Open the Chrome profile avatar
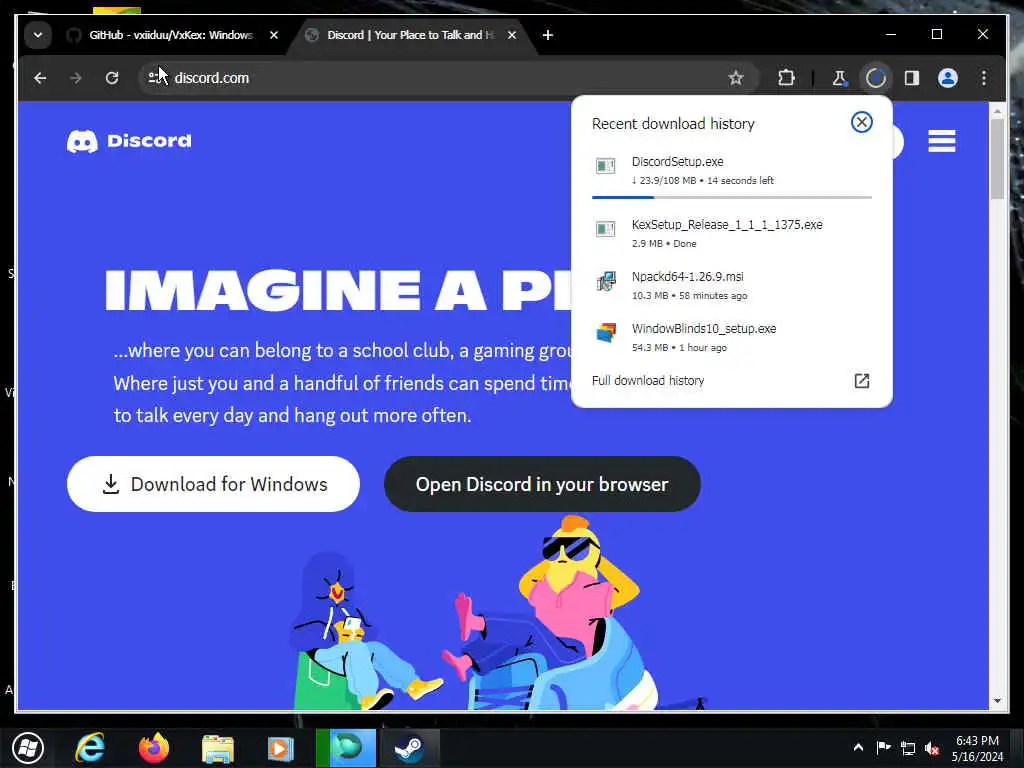 point(948,78)
